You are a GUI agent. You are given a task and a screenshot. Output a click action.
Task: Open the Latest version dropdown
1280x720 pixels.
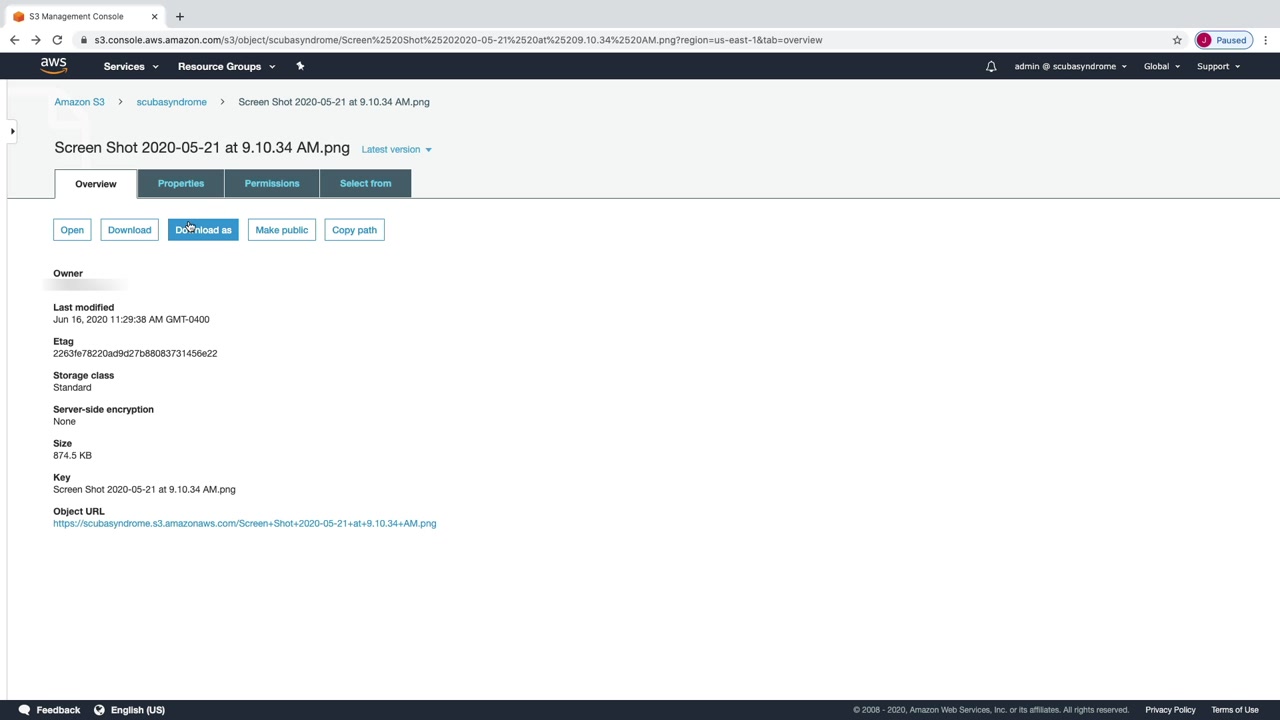[396, 149]
